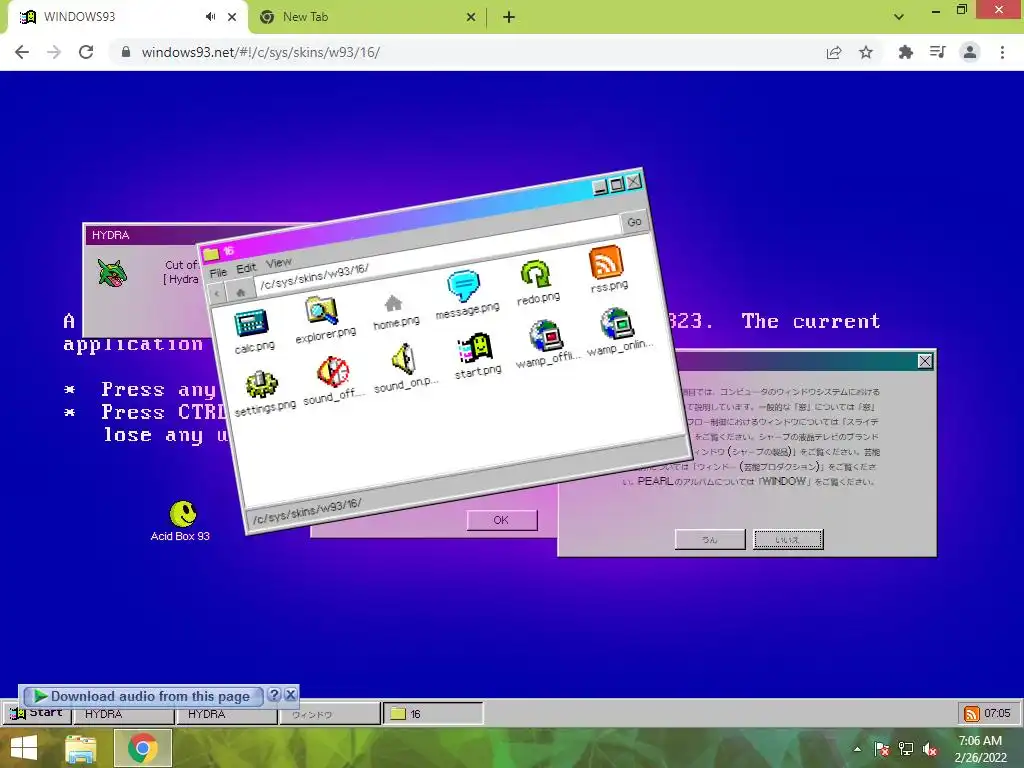Open the File menu in explorer window
This screenshot has height=768, width=1024.
(x=218, y=272)
